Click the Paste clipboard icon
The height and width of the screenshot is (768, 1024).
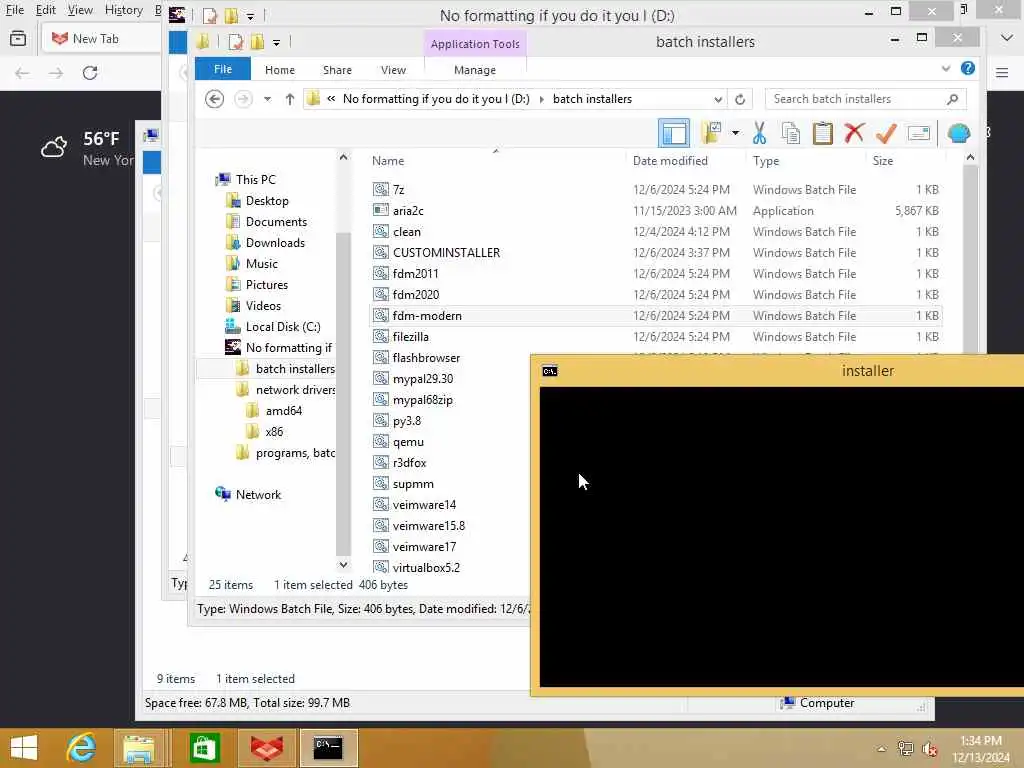click(823, 133)
